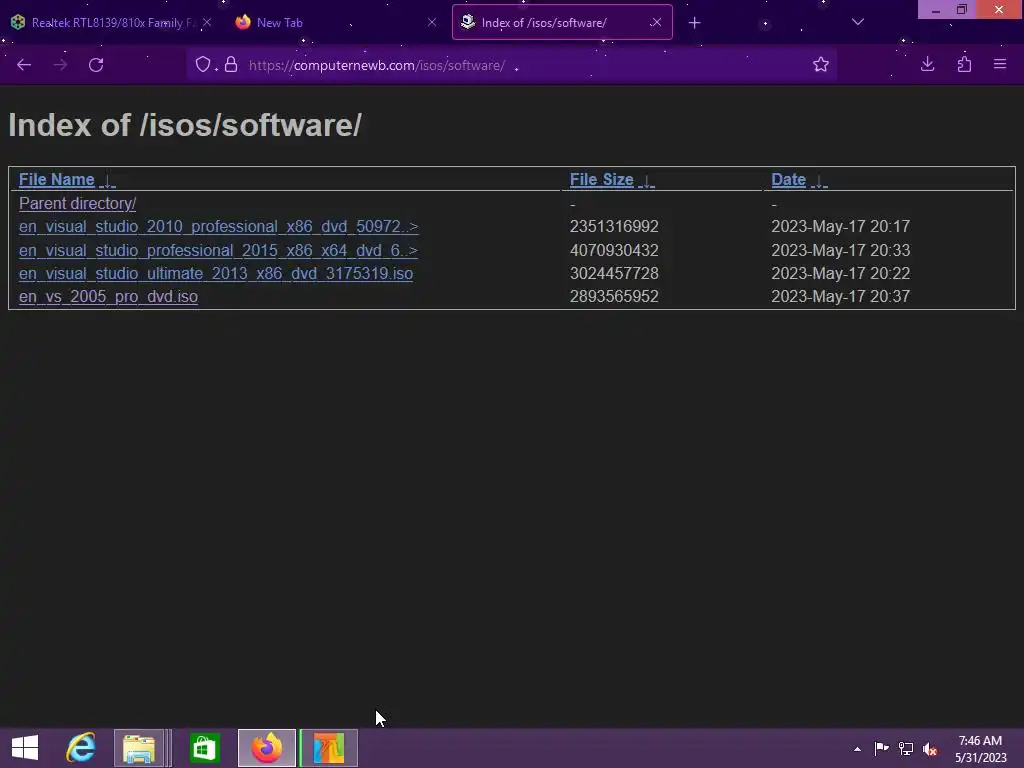
Task: Download en_visual_studio_professional_2015 iso
Action: coord(218,250)
